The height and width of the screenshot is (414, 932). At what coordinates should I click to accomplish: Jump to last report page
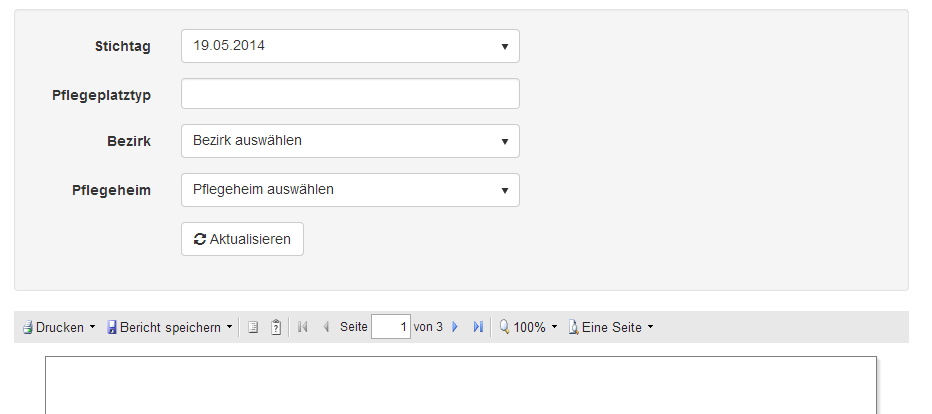point(478,327)
